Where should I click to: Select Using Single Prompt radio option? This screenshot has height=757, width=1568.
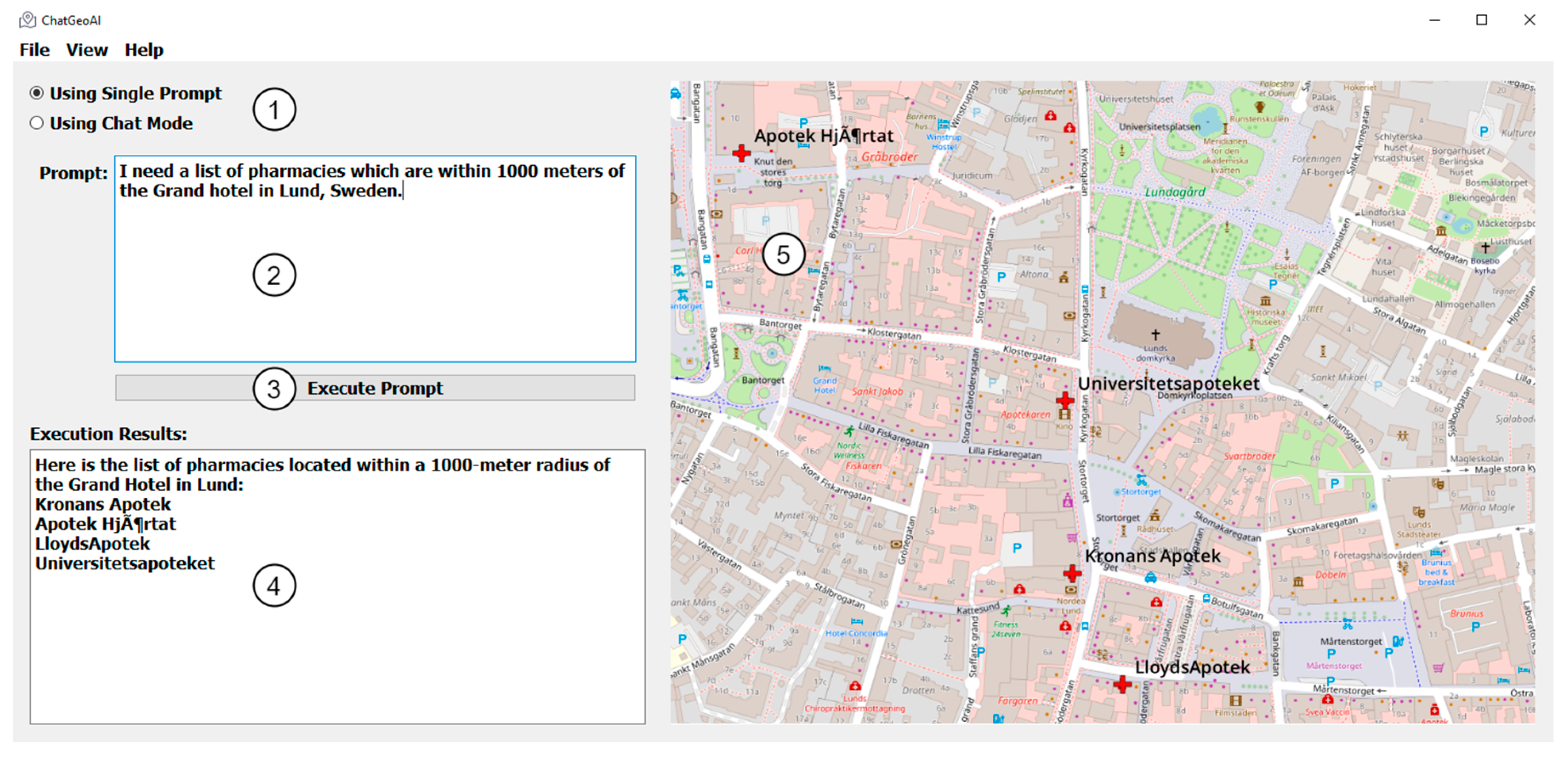[37, 93]
